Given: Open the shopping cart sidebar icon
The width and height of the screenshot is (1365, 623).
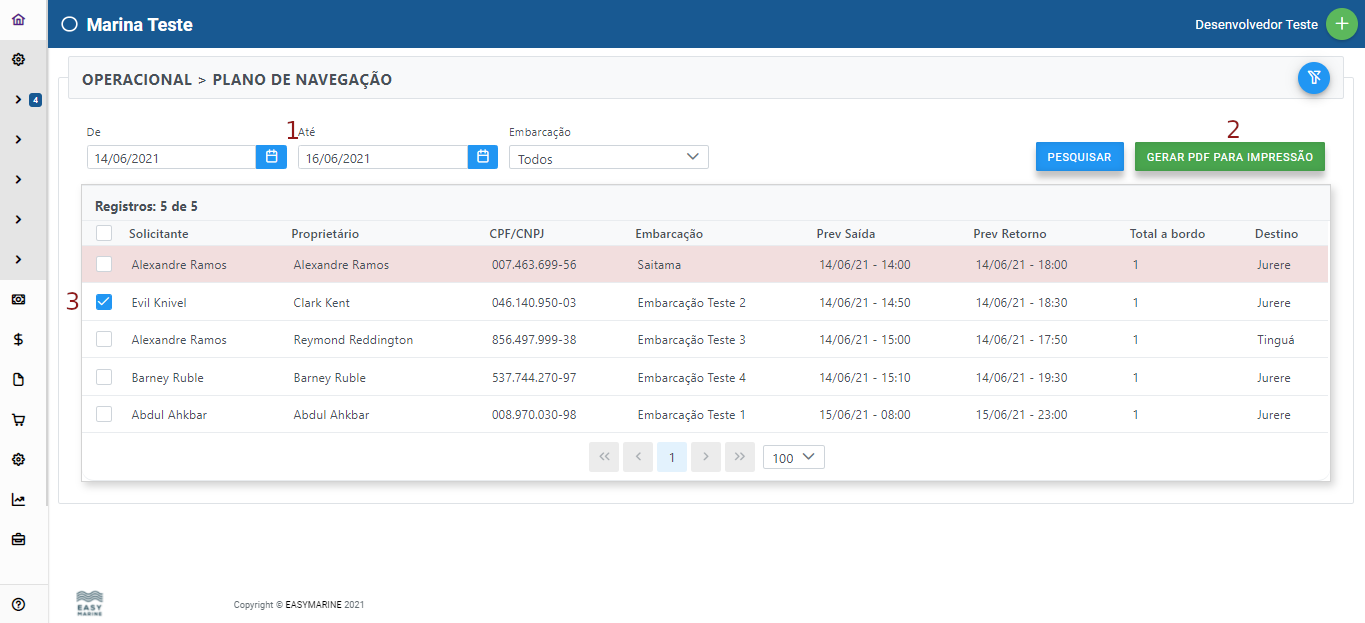Looking at the screenshot, I should (x=18, y=420).
